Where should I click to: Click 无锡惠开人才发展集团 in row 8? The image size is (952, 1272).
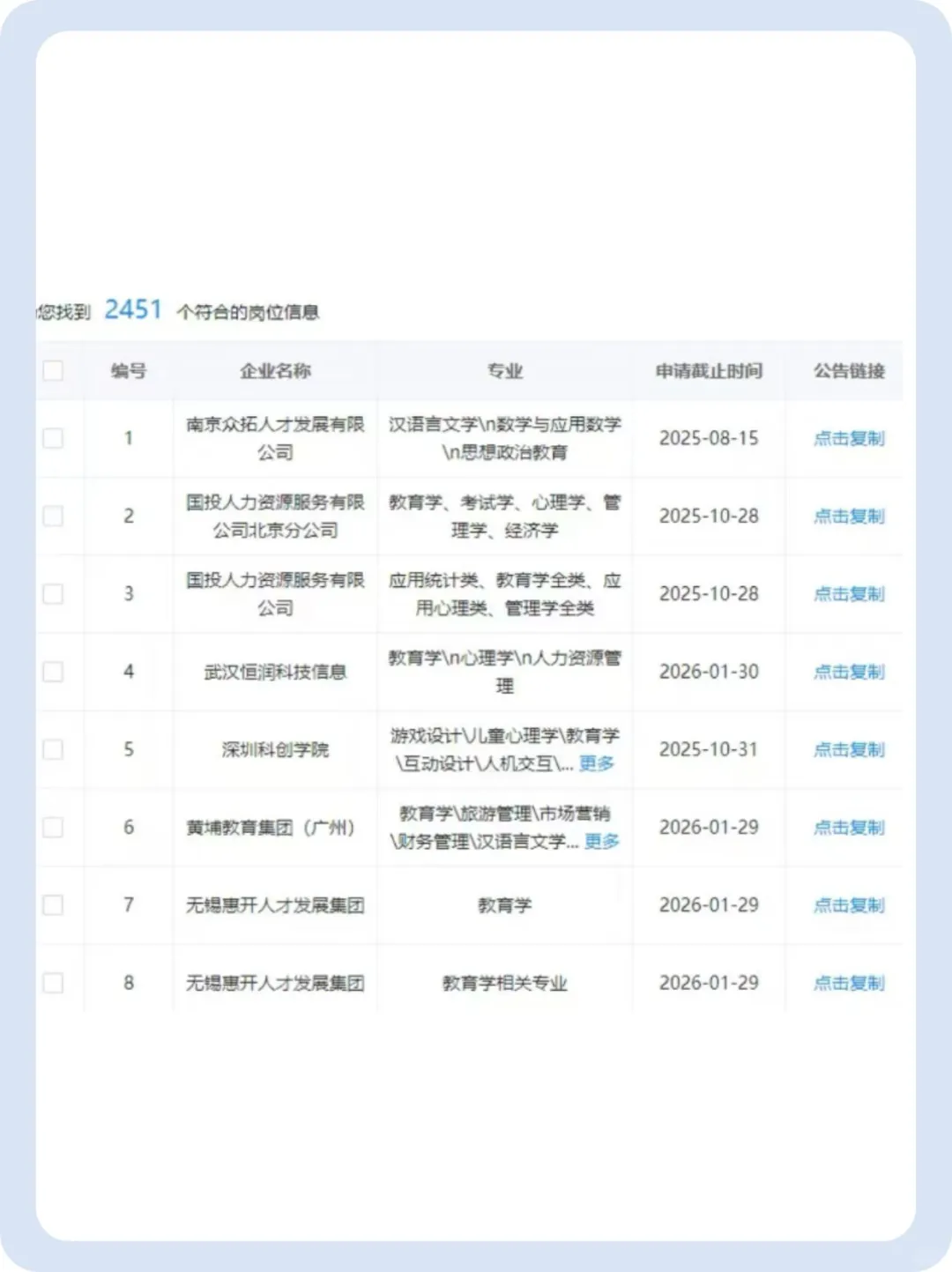(275, 983)
